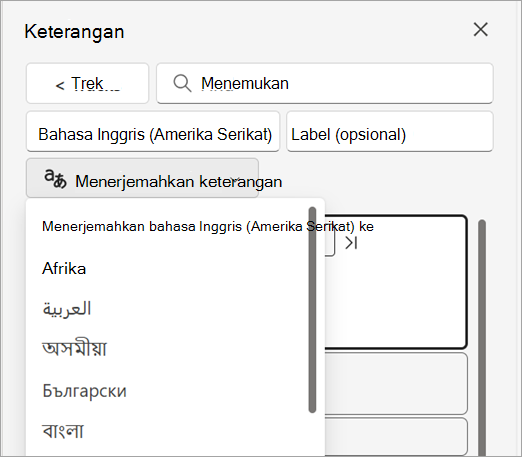Click the Label (opsional) field
This screenshot has height=457, width=522.
click(390, 131)
